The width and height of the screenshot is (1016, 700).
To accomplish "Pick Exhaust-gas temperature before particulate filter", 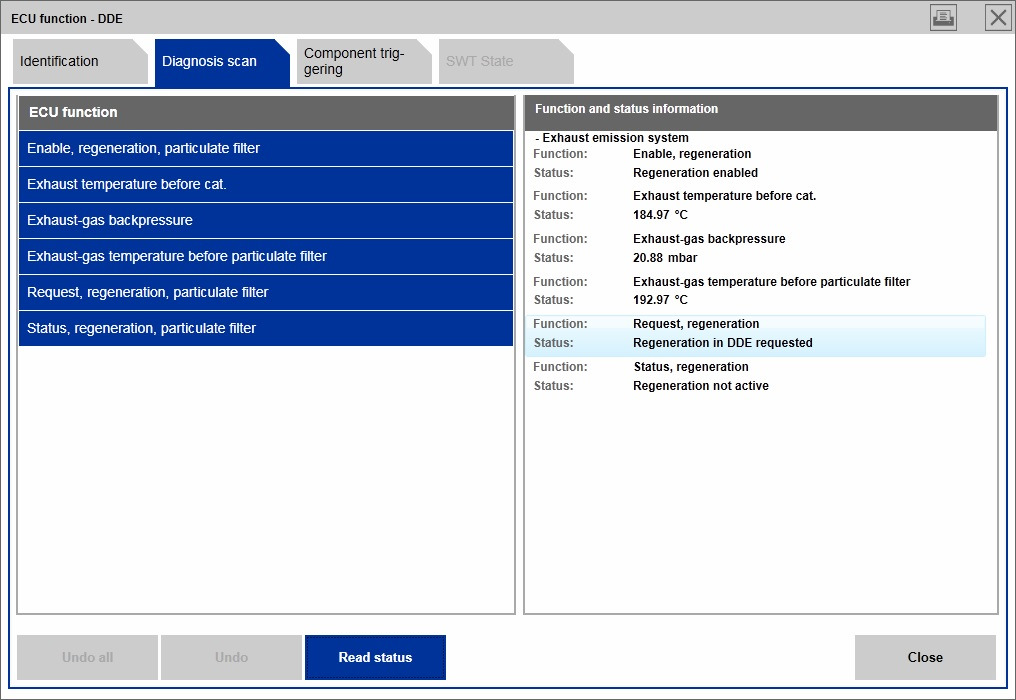I will tap(265, 256).
